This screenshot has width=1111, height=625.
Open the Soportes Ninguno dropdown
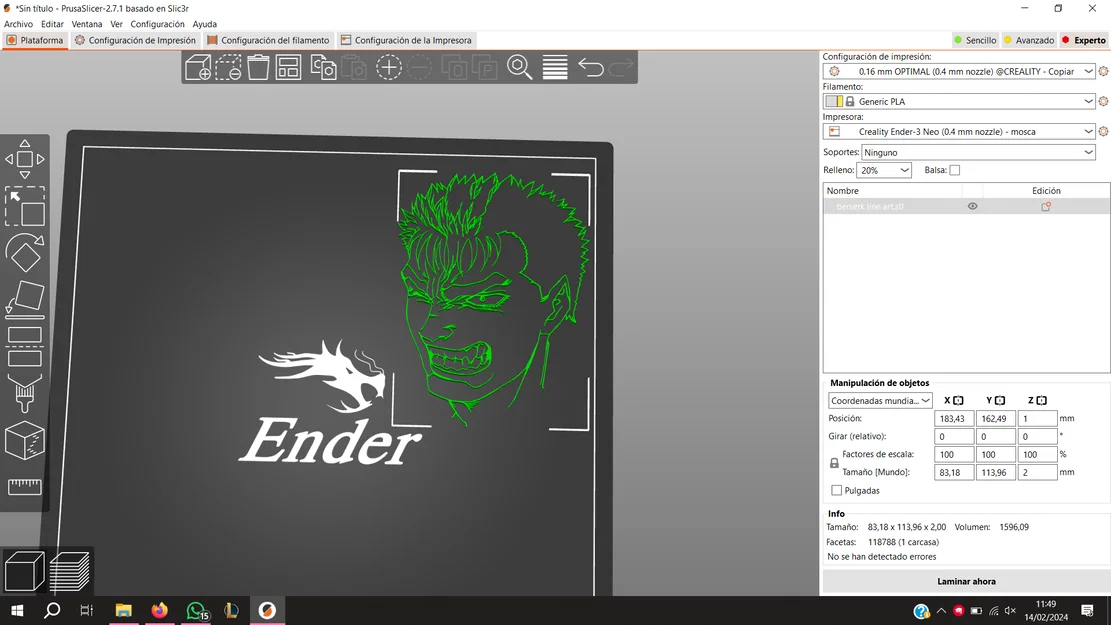pos(978,152)
